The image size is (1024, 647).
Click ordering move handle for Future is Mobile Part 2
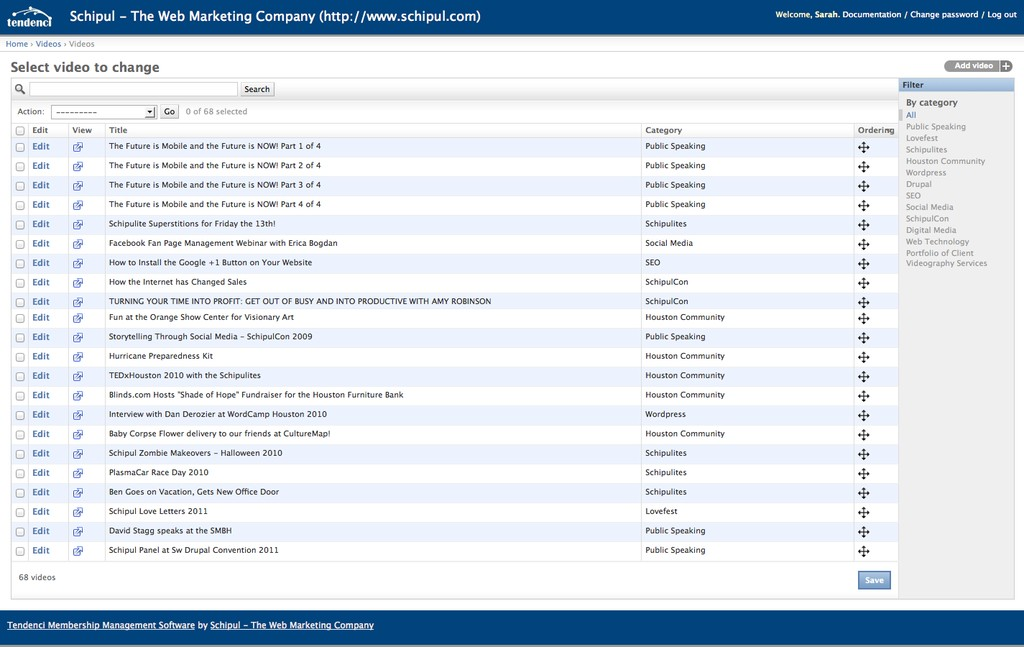pos(863,166)
